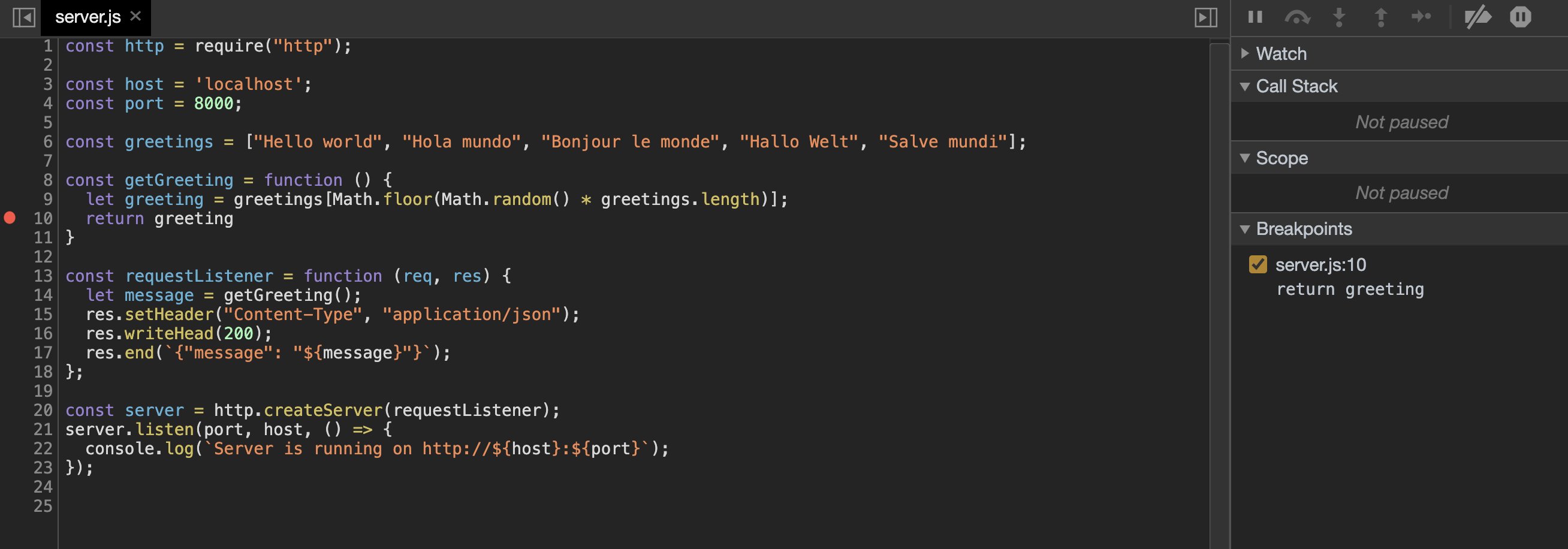Click the "Hola mundo" string

[462, 142]
